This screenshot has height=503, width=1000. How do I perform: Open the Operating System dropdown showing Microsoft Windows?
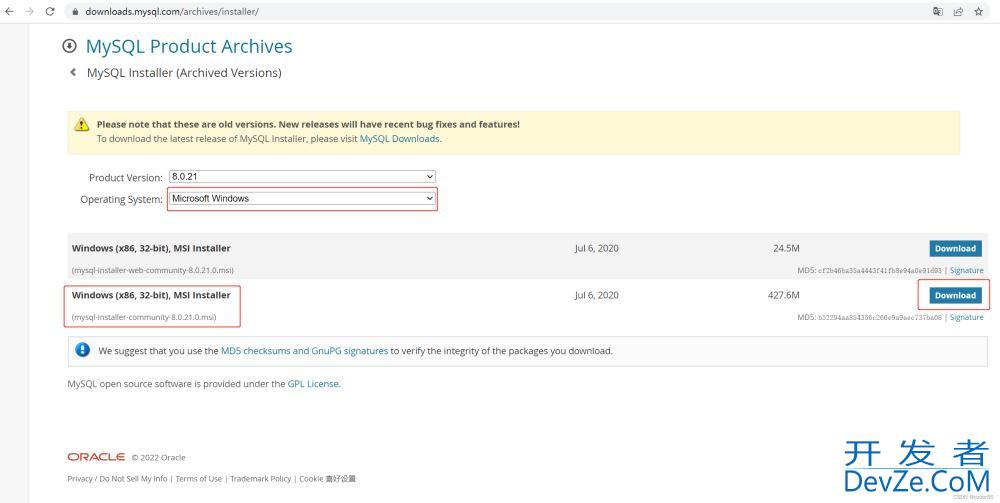point(302,199)
